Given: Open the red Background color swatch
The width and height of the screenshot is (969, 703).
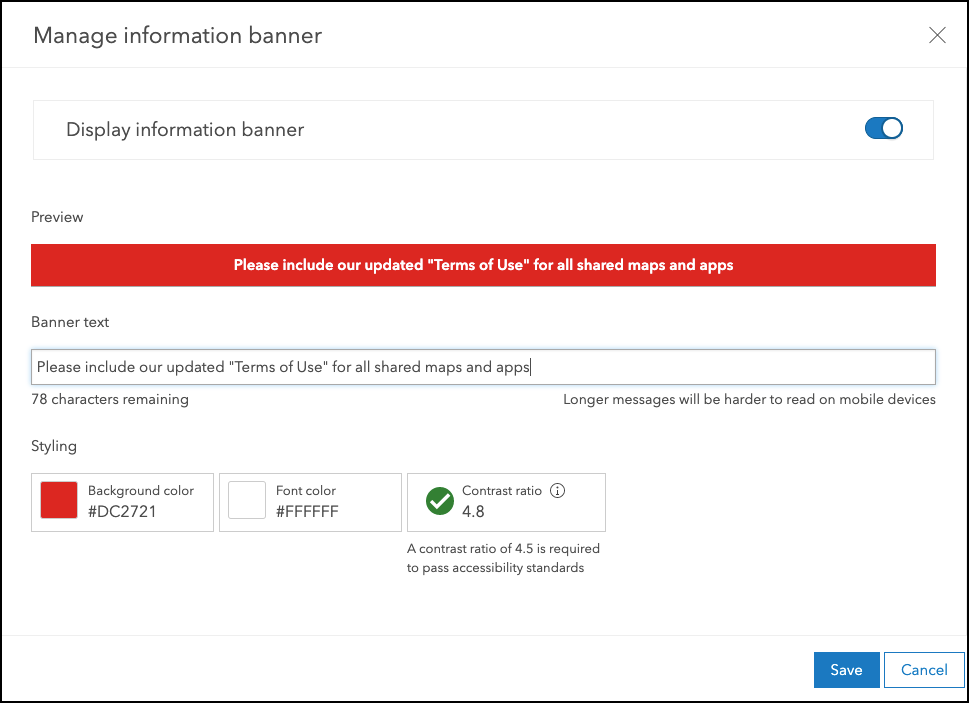Looking at the screenshot, I should (x=59, y=501).
